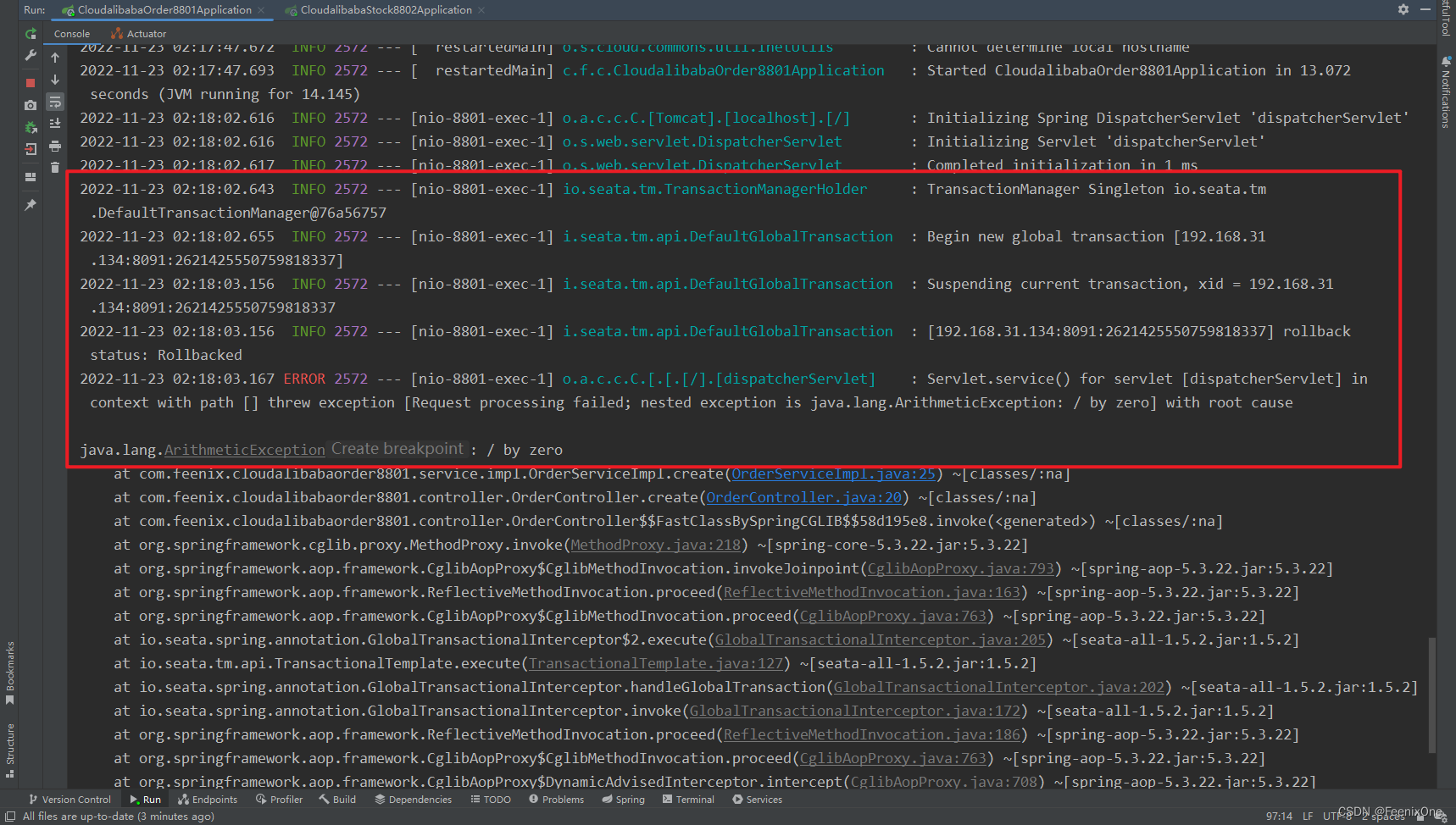Open Run tool window settings gear
This screenshot has width=1456, height=825.
pos(1403,9)
